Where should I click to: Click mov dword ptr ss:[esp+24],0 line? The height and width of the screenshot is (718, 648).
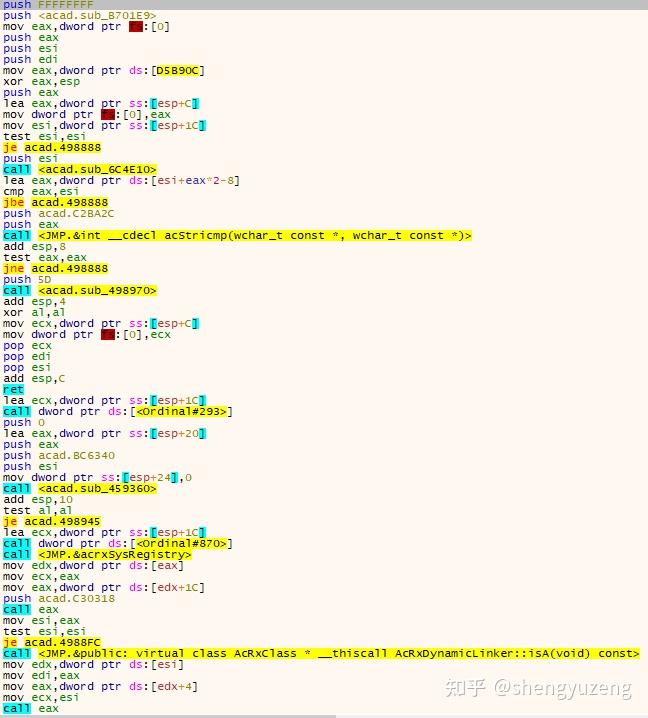click(x=98, y=477)
